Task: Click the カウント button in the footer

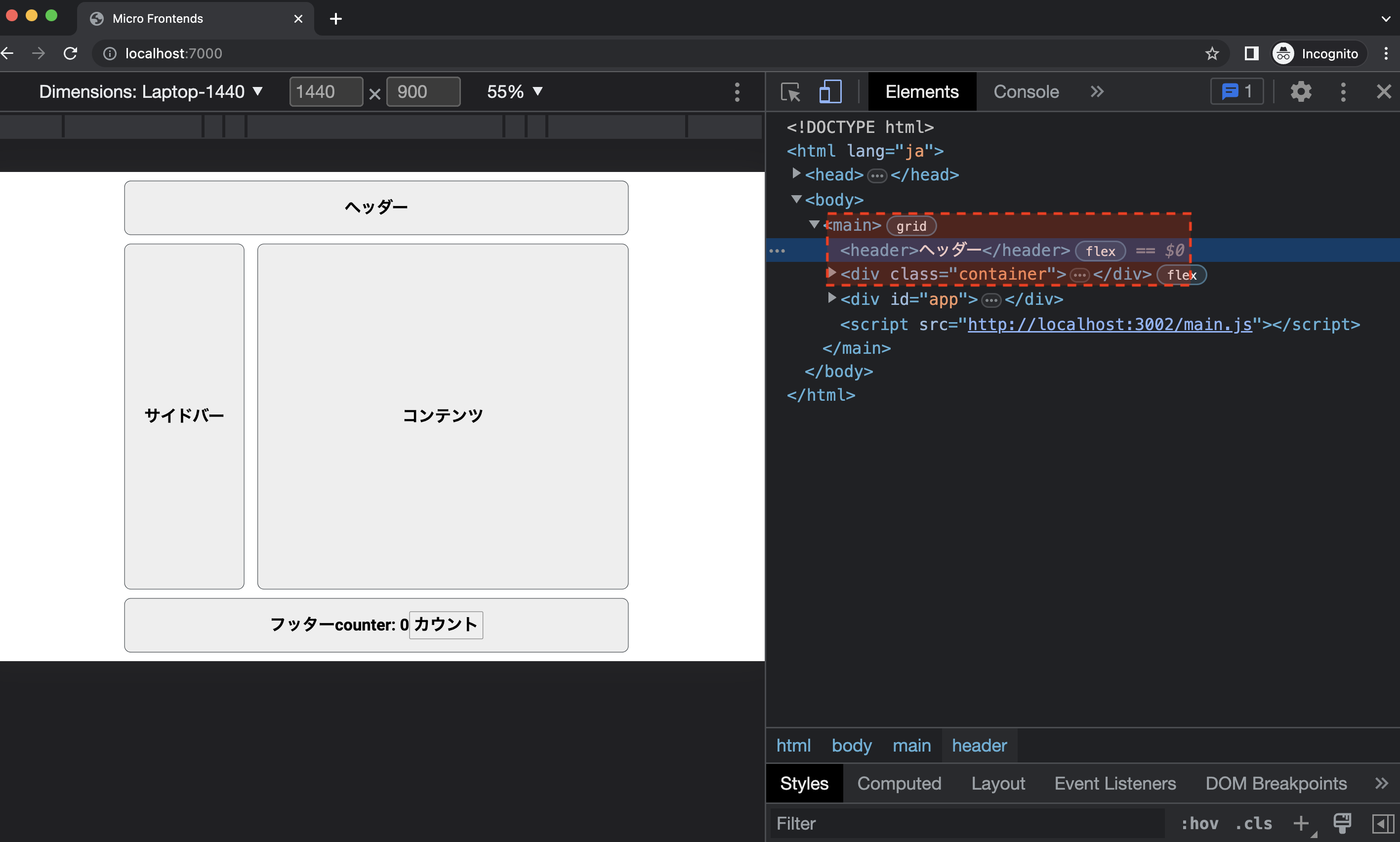Action: coord(446,625)
